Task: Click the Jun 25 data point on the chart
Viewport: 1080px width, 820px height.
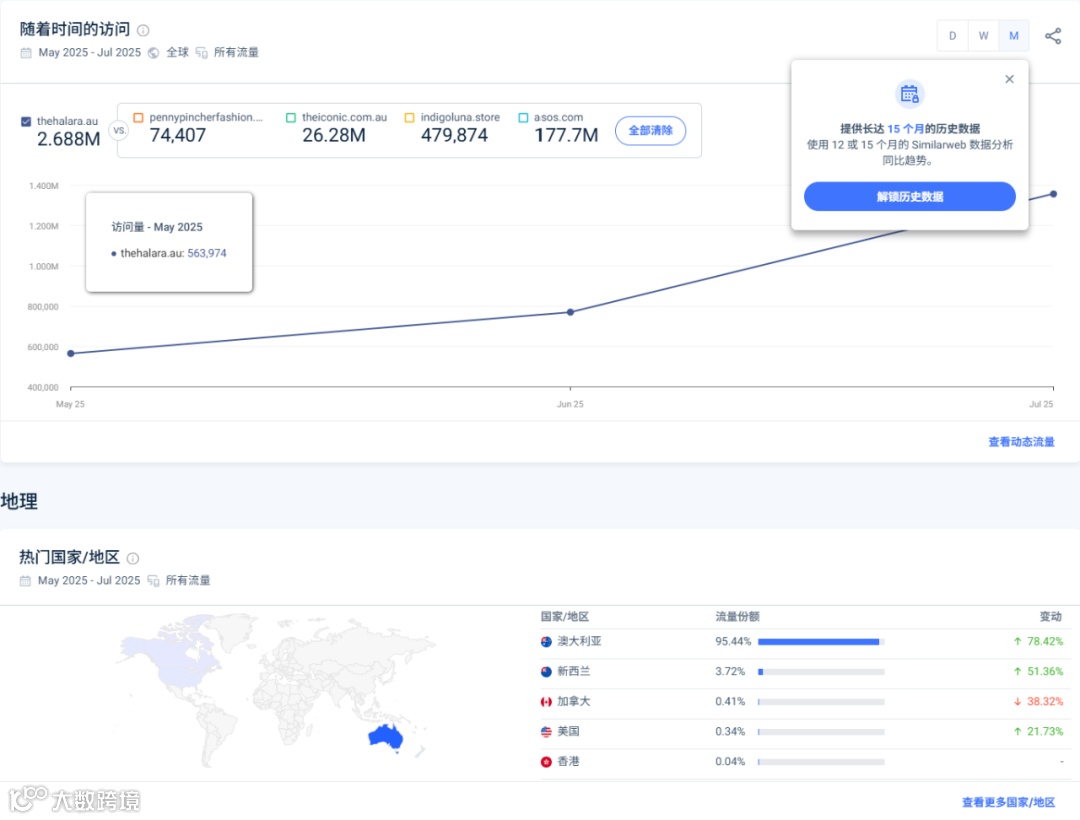Action: [570, 313]
